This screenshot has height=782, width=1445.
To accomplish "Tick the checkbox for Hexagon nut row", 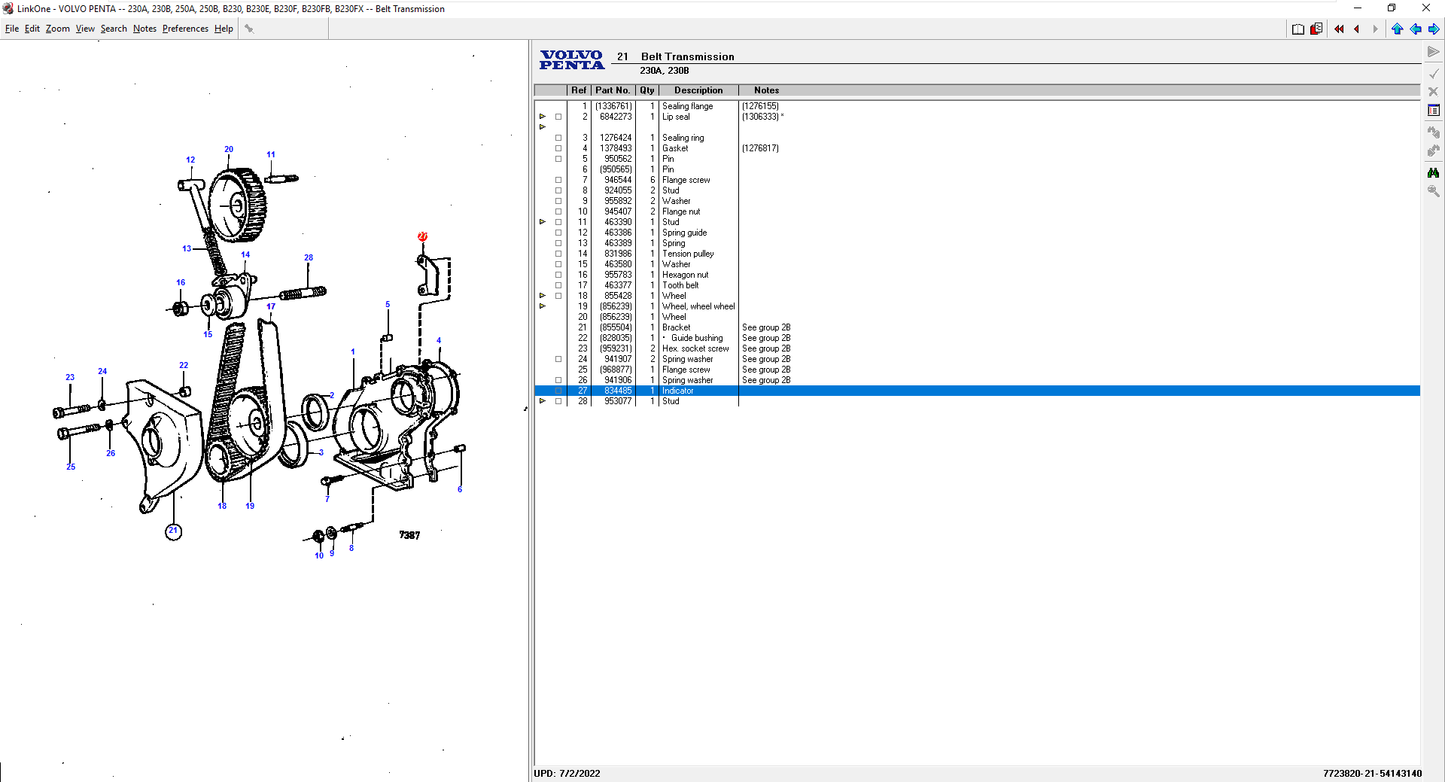I will pos(558,275).
